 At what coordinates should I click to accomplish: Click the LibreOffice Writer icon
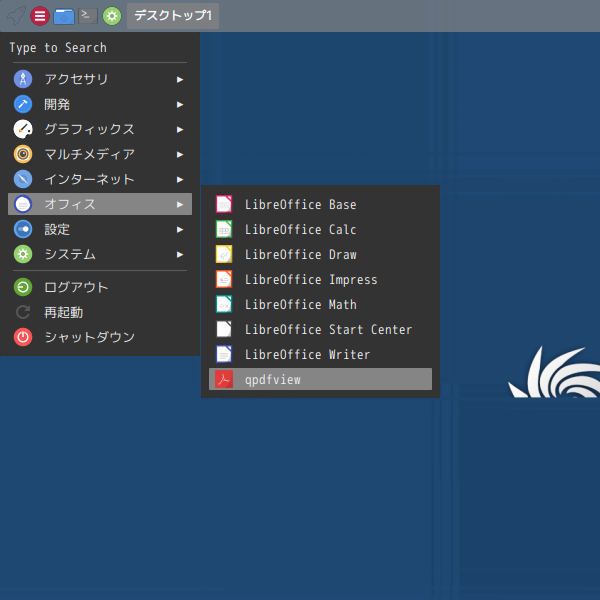pyautogui.click(x=224, y=354)
